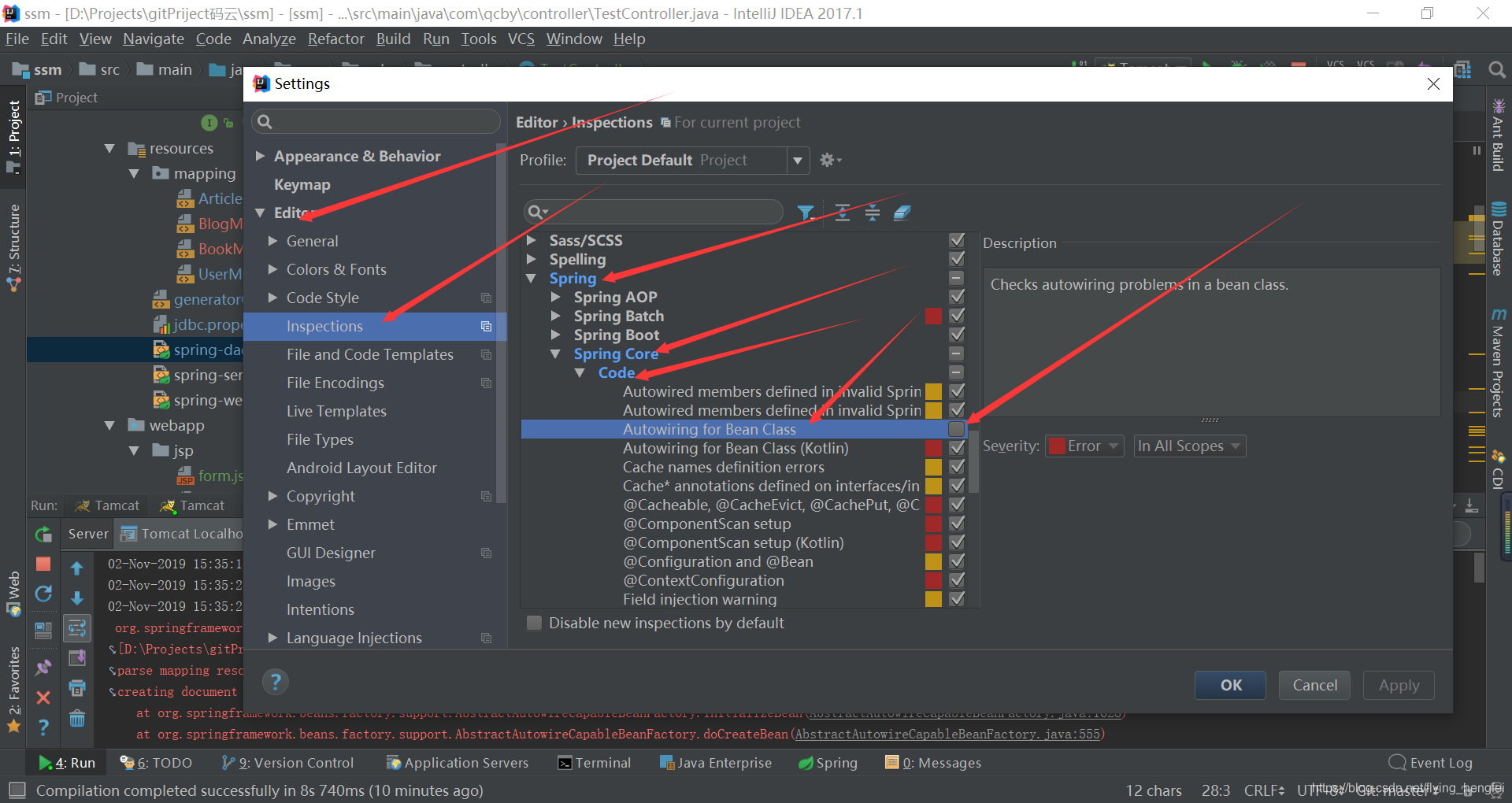Screen dimensions: 1512x803
Task: Click the Apply button
Action: (x=1399, y=685)
